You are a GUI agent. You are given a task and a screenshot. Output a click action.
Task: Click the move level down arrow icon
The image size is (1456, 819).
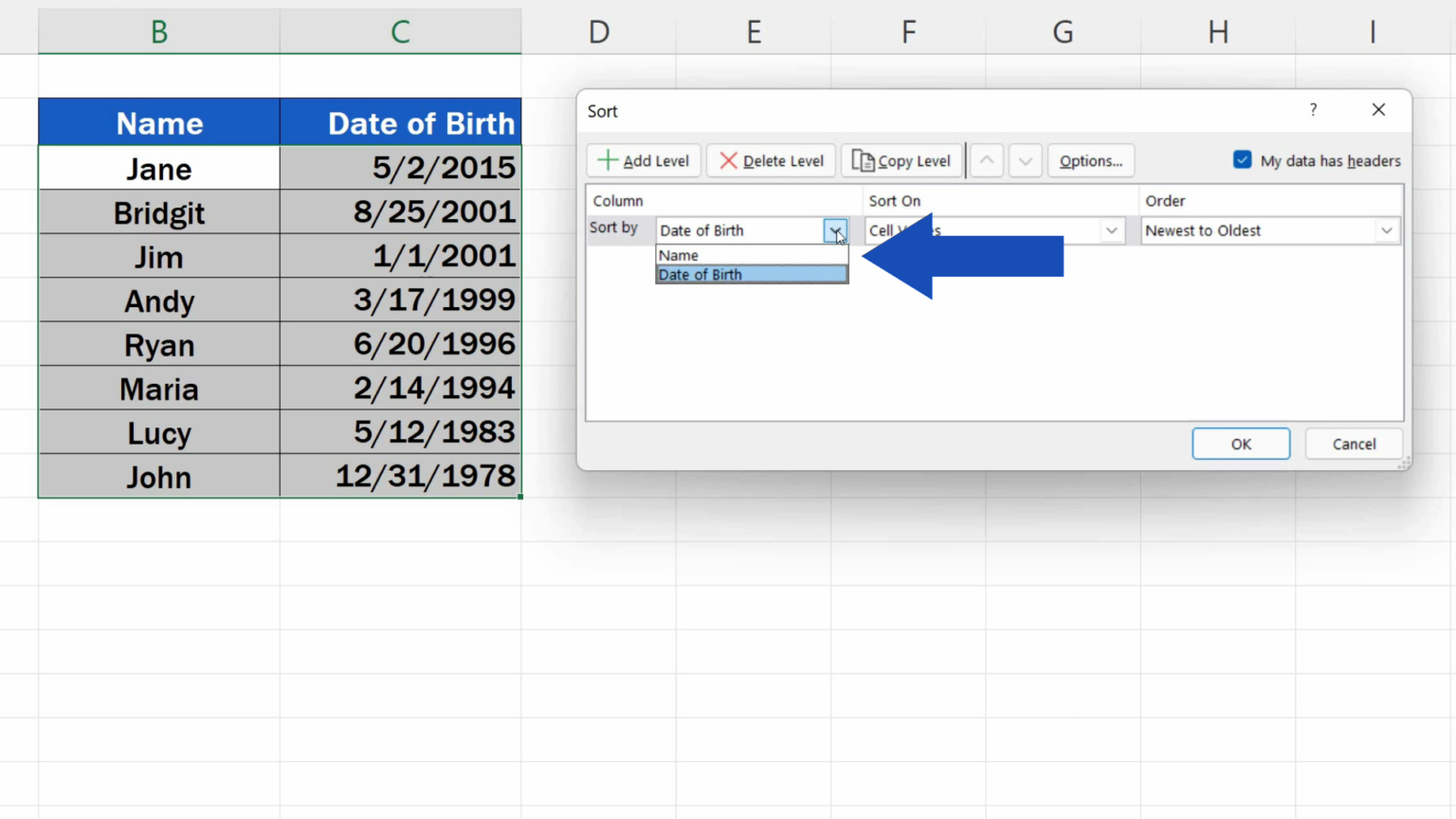1025,160
